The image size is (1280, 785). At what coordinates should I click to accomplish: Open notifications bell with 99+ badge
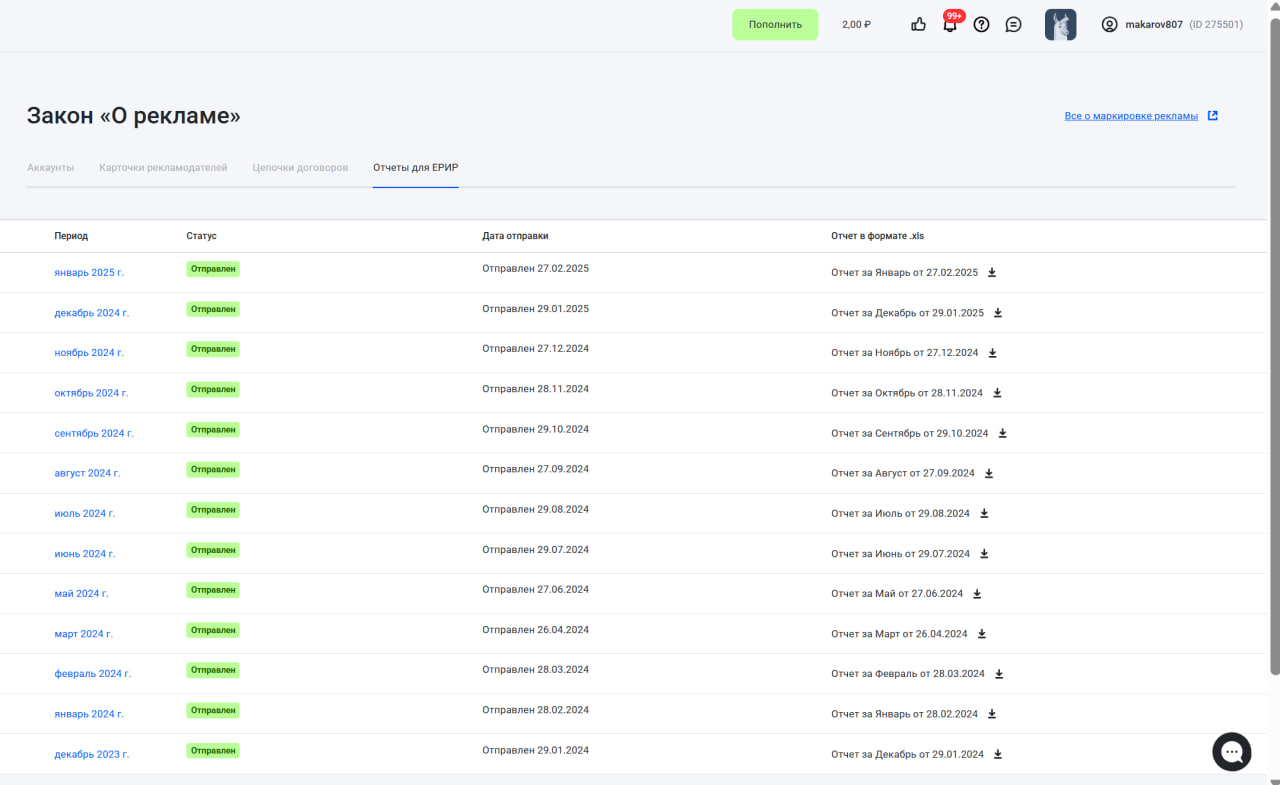(950, 25)
